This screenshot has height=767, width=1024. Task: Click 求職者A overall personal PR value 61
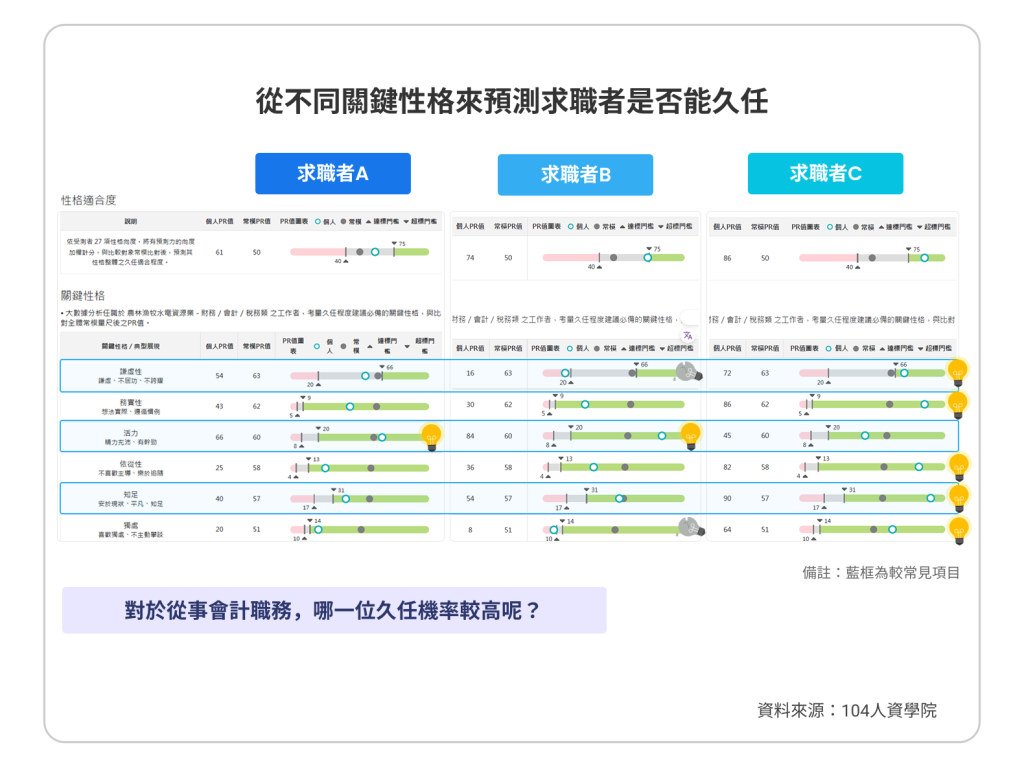click(x=219, y=252)
